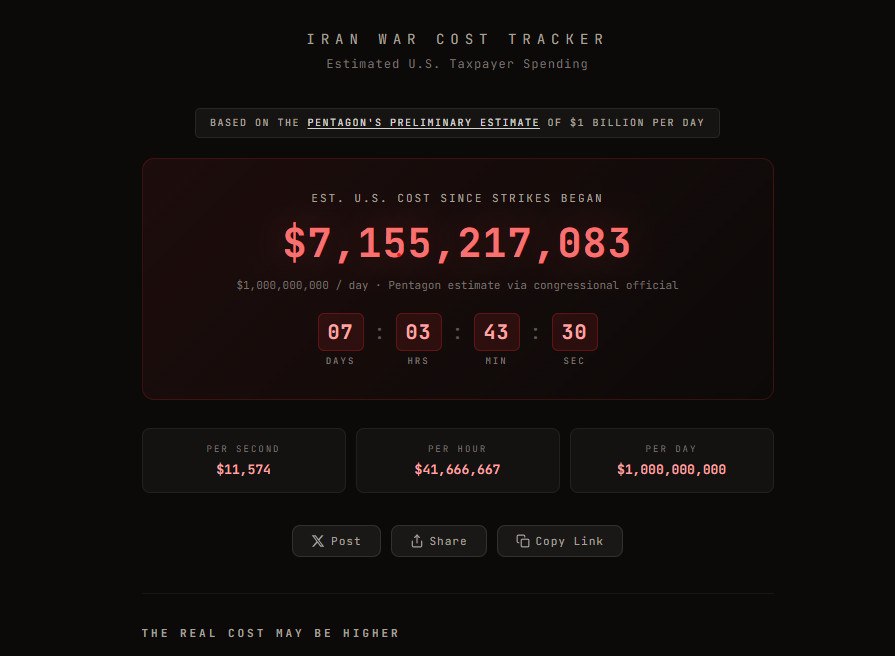Click the hours countdown box showing 03
The image size is (895, 656).
418,332
